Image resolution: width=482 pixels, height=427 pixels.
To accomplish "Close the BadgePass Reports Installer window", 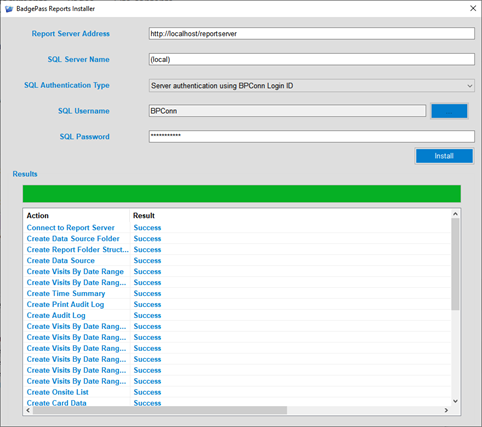I will coord(473,8).
